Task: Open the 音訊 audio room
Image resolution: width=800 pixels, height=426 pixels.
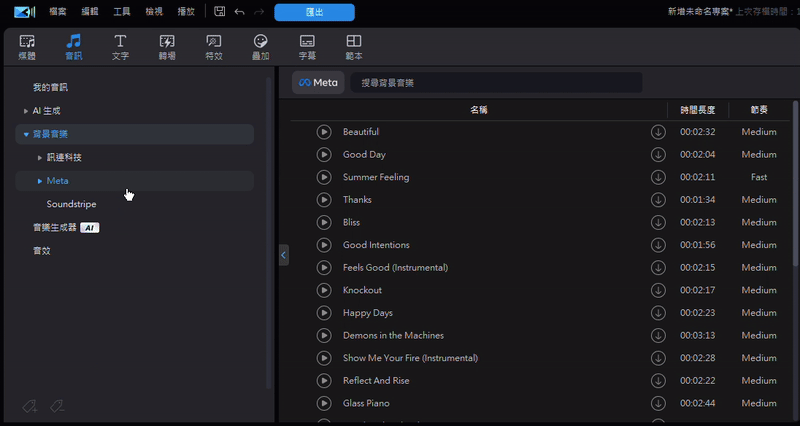Action: tap(73, 47)
